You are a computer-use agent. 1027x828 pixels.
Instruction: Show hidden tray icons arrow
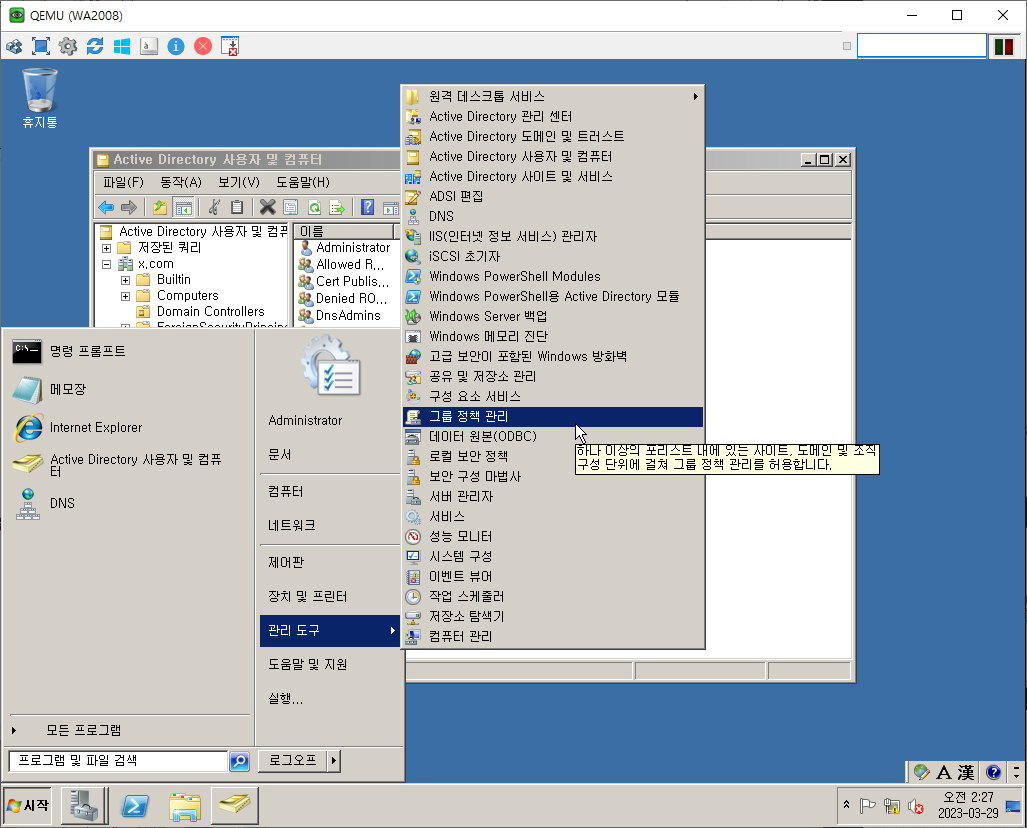click(846, 804)
